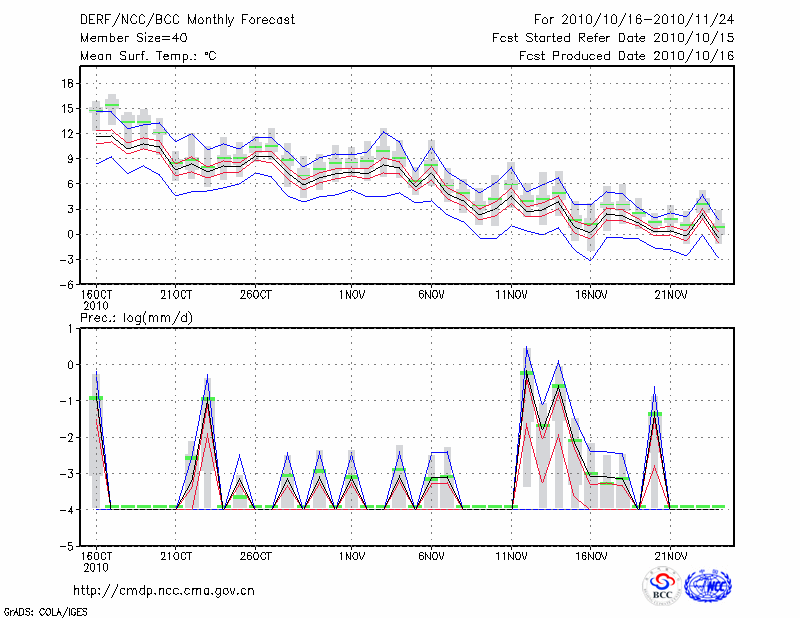800x618 pixels.
Task: Click the blue circular NCC logo
Action: point(708,586)
